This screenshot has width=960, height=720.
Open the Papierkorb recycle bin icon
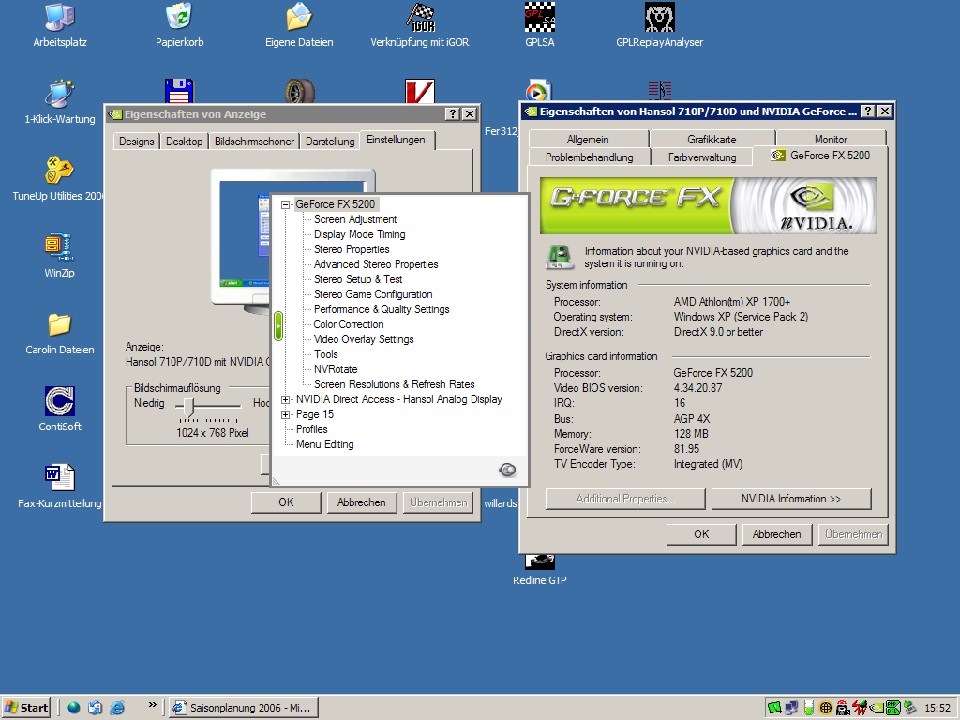pos(179,18)
